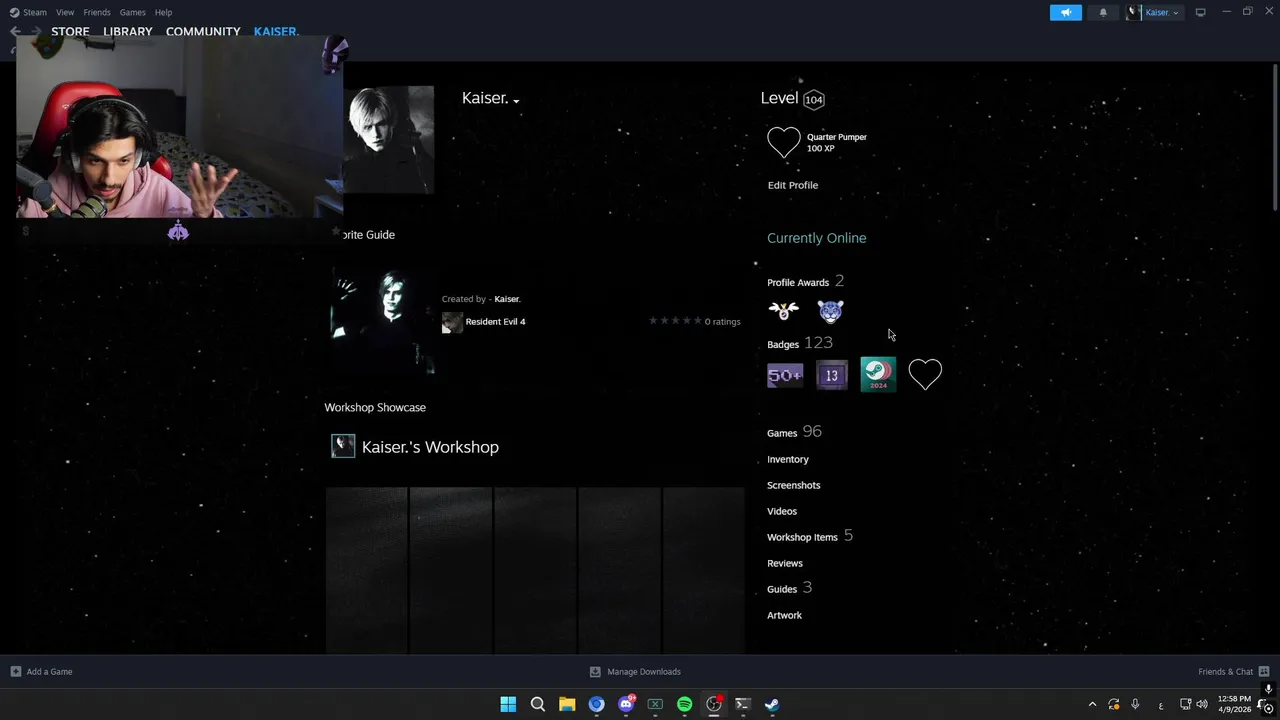Open Artwork link
Viewport: 1280px width, 720px height.
tap(785, 615)
